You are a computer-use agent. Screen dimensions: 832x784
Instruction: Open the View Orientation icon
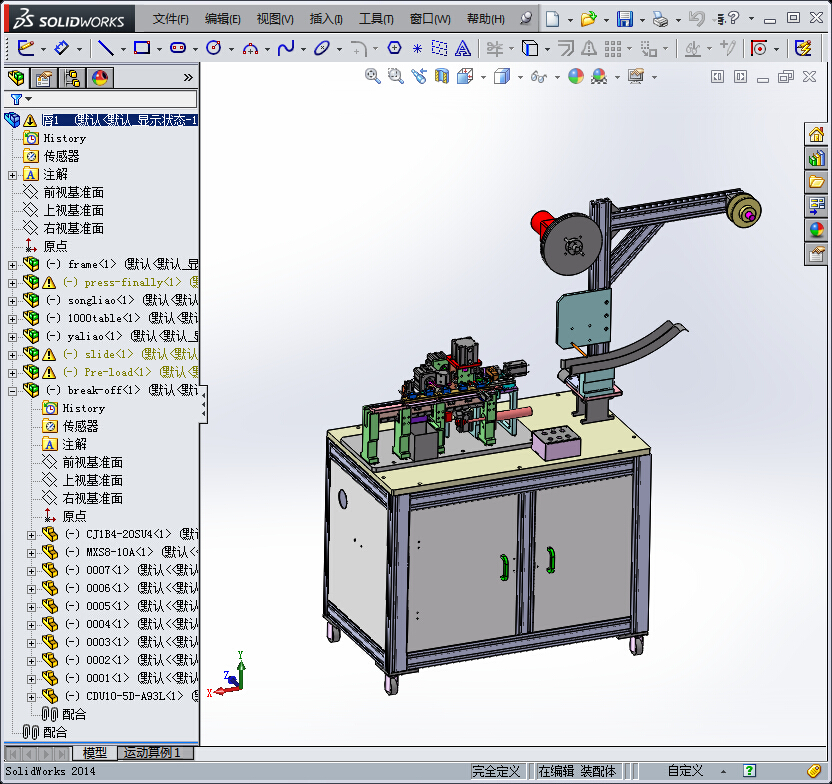click(465, 76)
